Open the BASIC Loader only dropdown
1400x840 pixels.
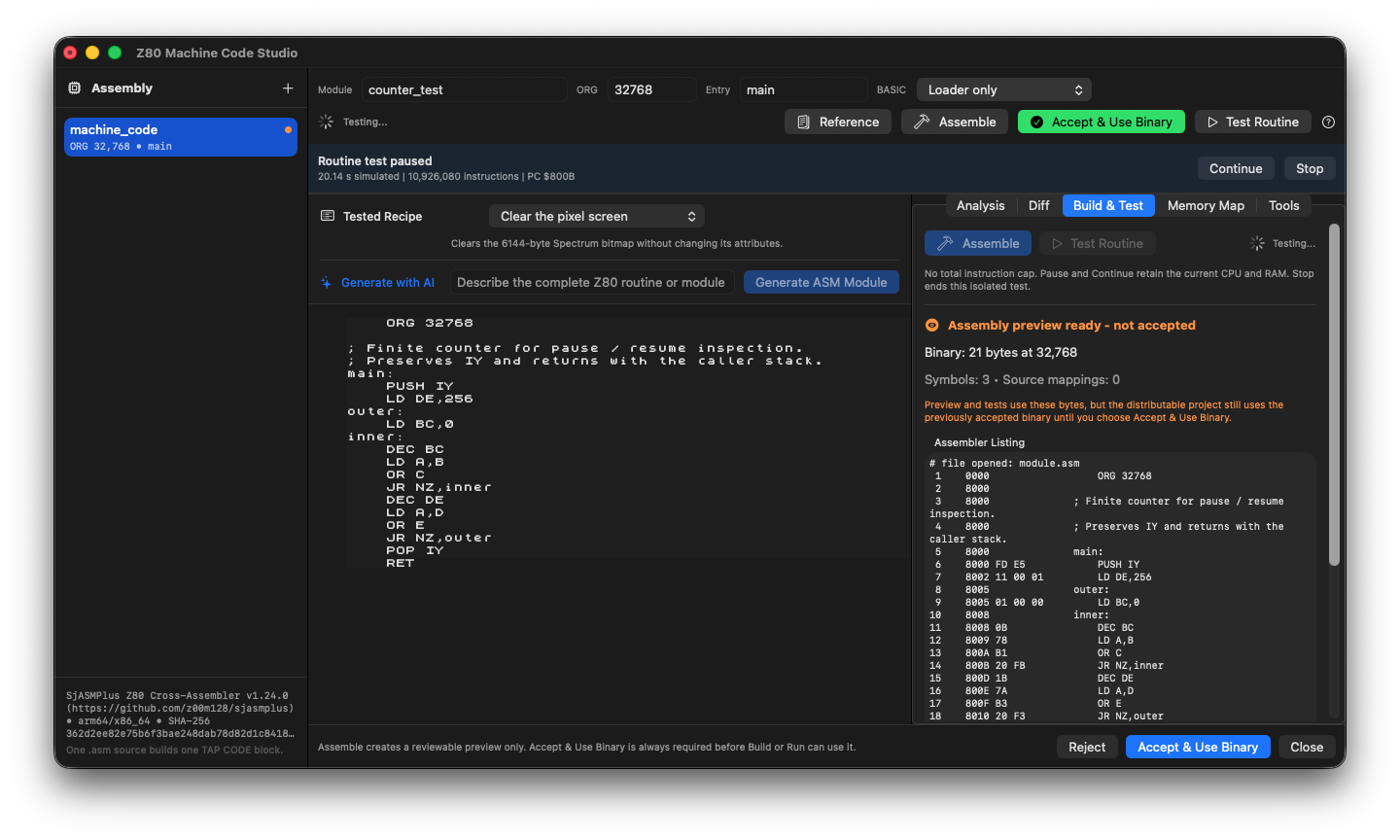point(1004,90)
